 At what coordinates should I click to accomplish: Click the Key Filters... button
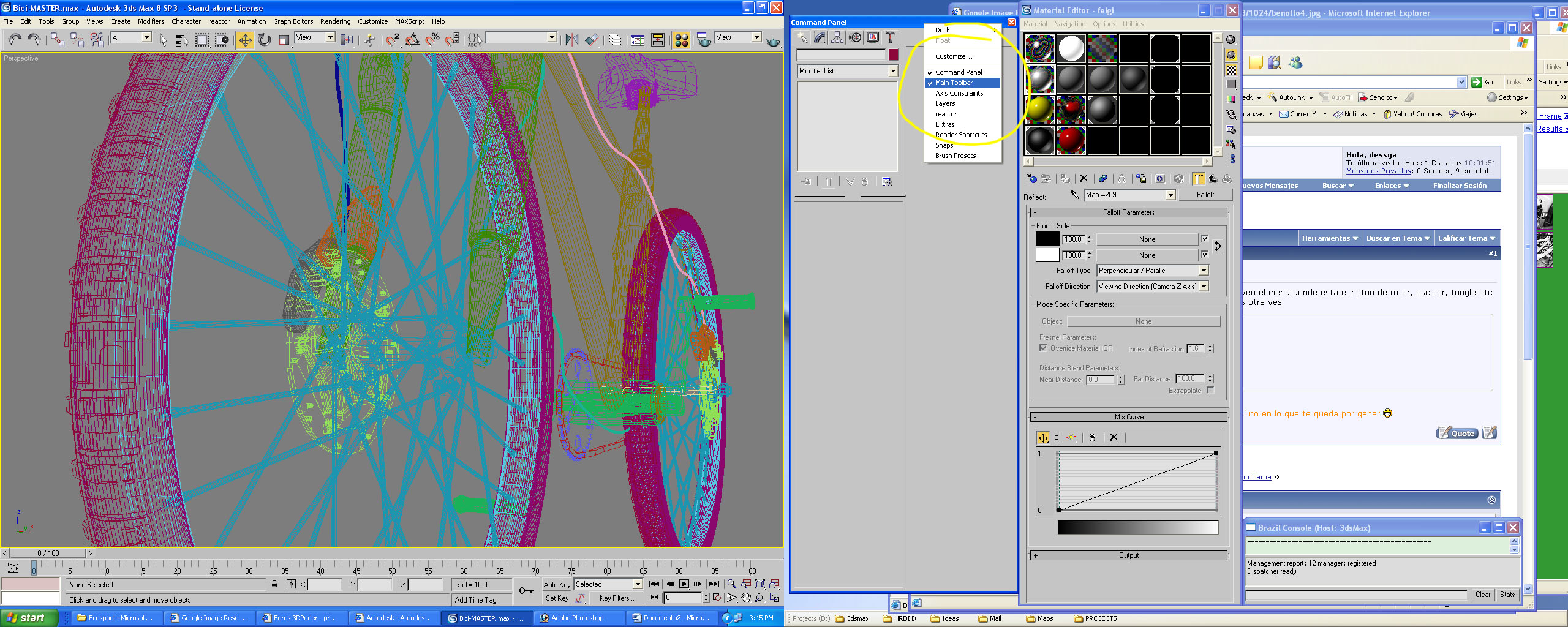pos(616,598)
